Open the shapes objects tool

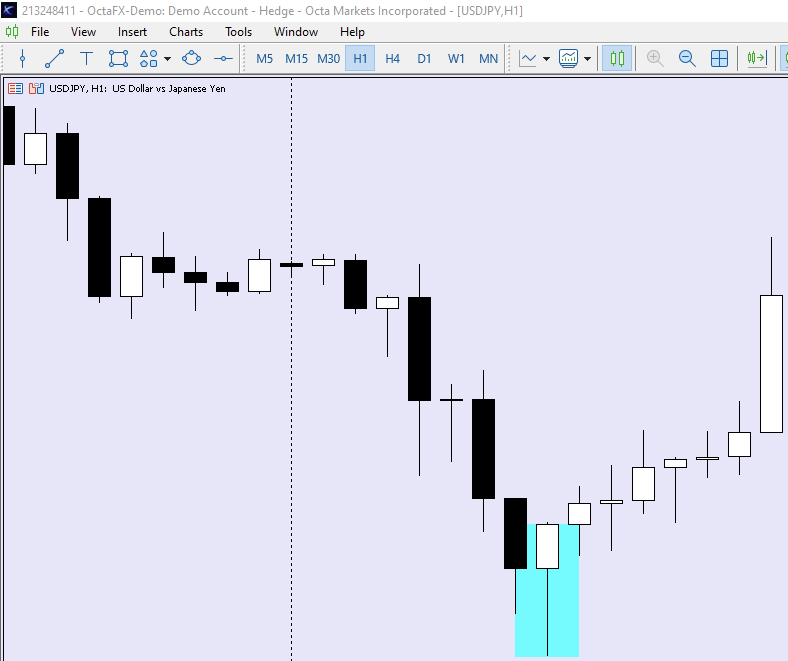[x=149, y=59]
